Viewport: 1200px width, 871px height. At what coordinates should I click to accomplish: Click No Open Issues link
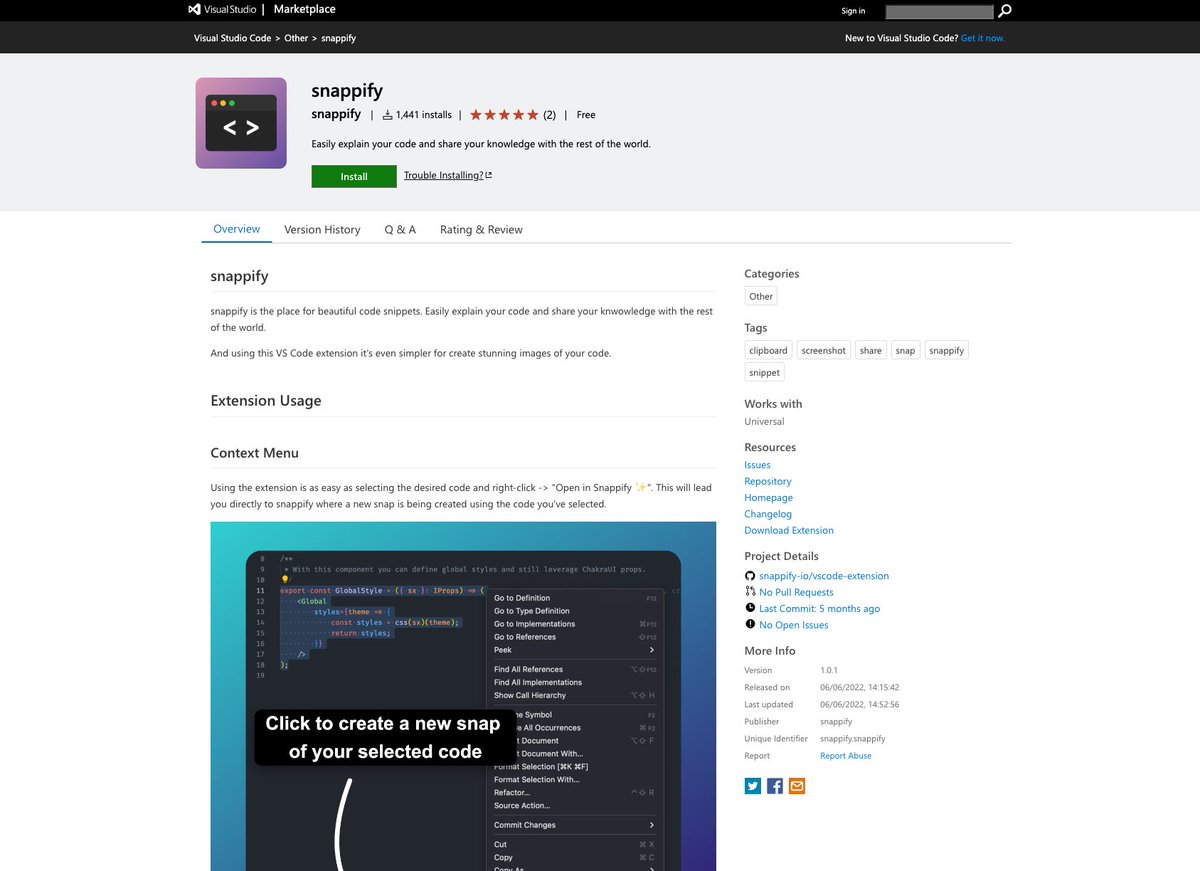794,625
